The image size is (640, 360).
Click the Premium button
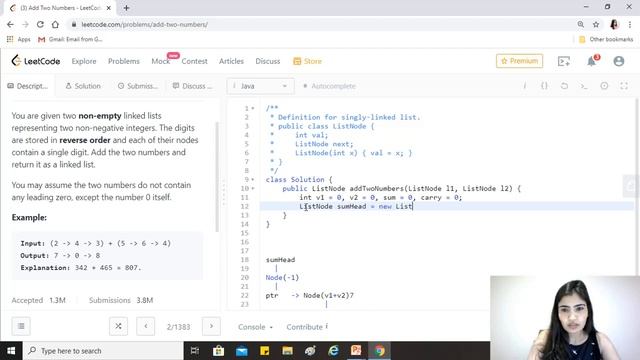[x=520, y=61]
